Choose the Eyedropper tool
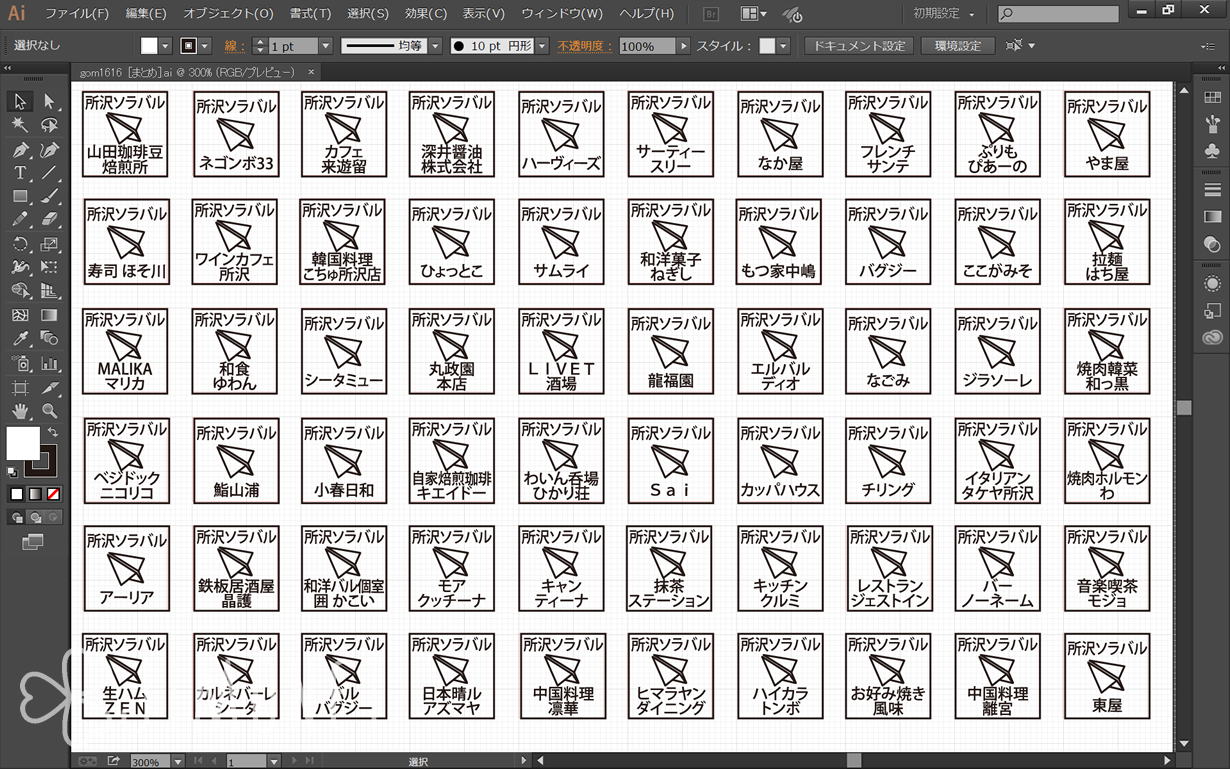 click(20, 340)
